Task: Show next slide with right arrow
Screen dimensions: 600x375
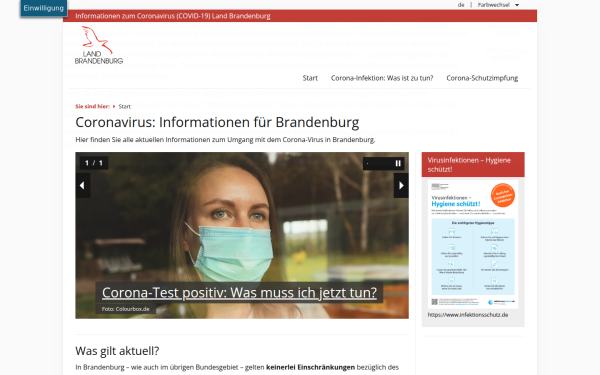Action: pyautogui.click(x=401, y=186)
